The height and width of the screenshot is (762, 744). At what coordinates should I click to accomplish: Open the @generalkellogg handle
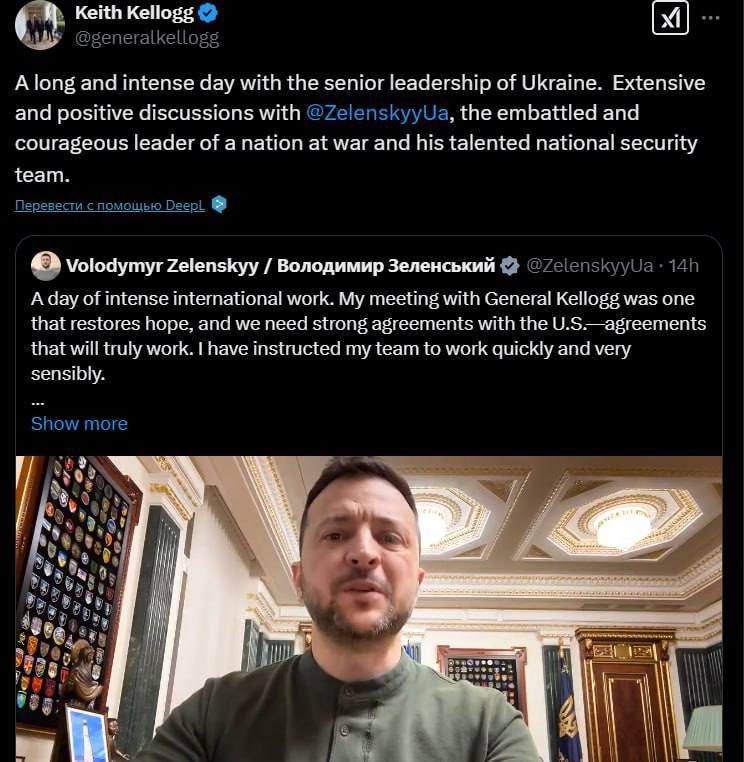pos(147,38)
